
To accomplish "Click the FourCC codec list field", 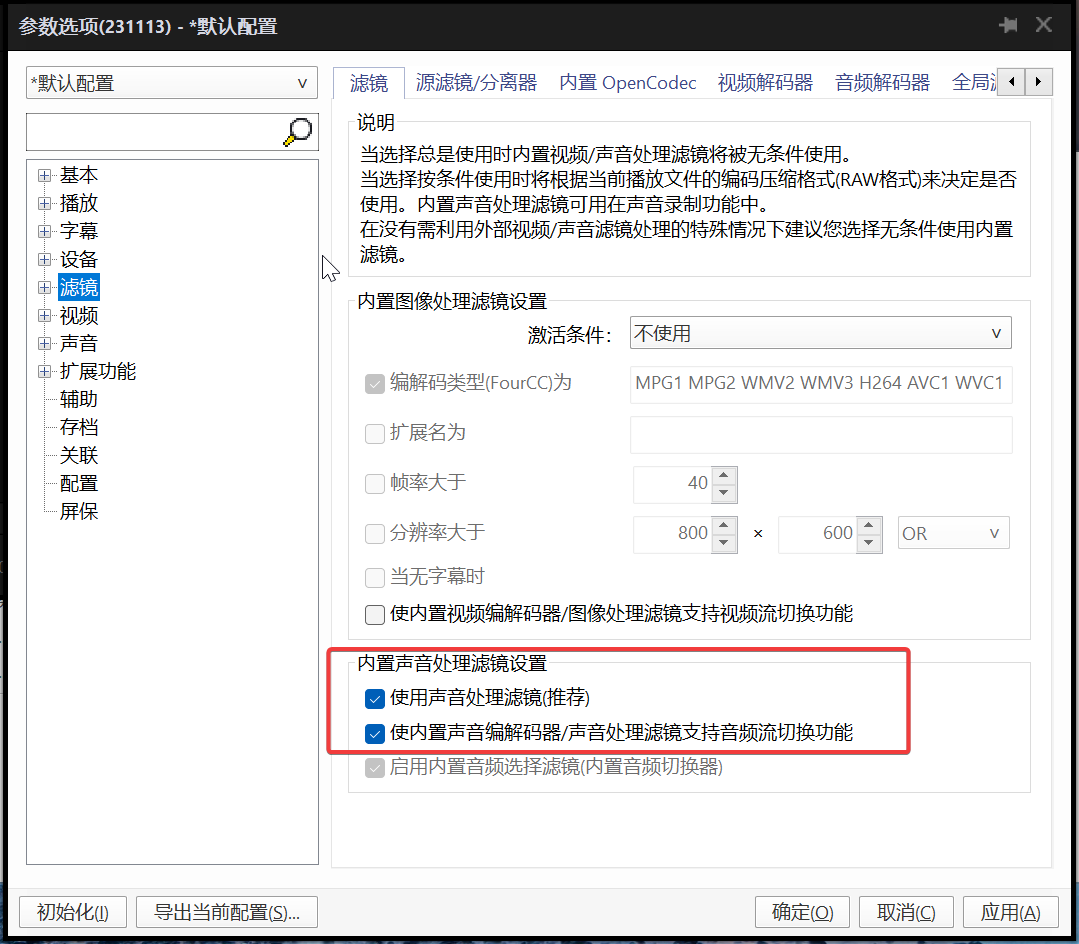I will [820, 384].
